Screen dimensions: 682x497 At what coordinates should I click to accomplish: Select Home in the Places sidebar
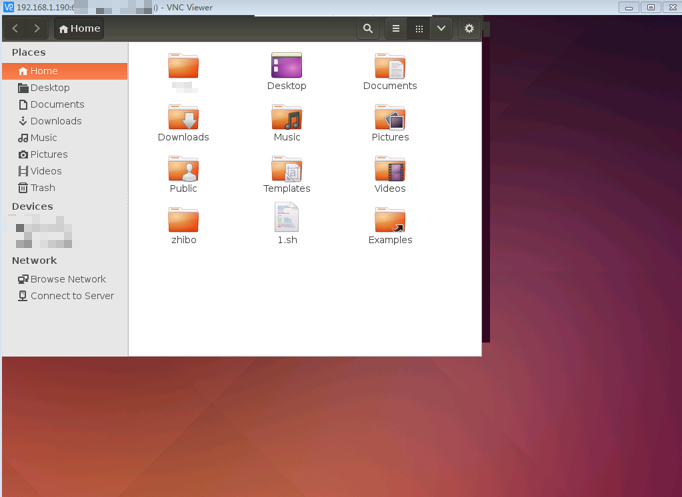click(x=65, y=71)
